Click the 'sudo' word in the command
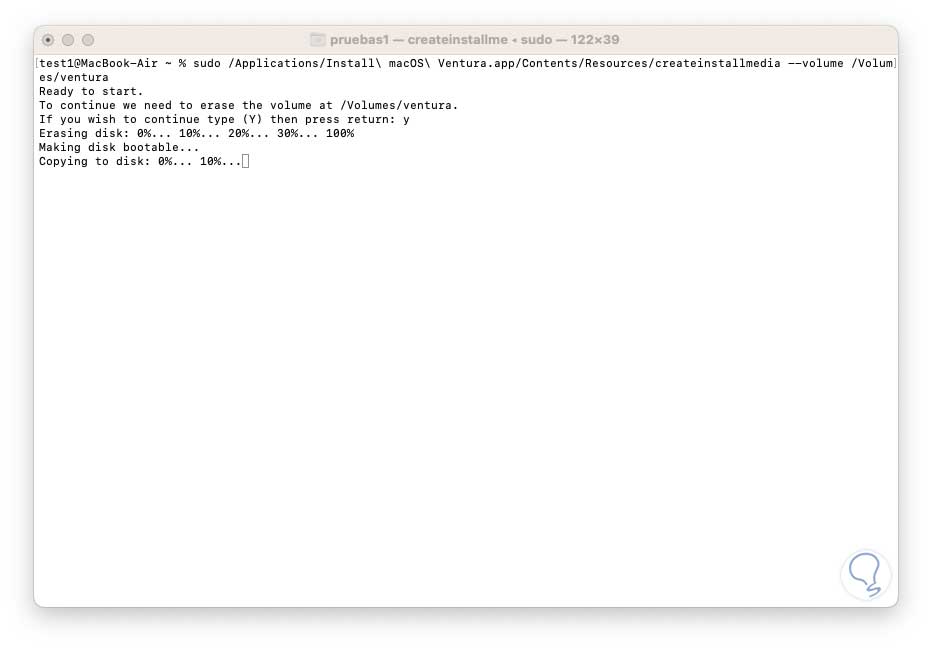The width and height of the screenshot is (932, 649). tap(207, 63)
